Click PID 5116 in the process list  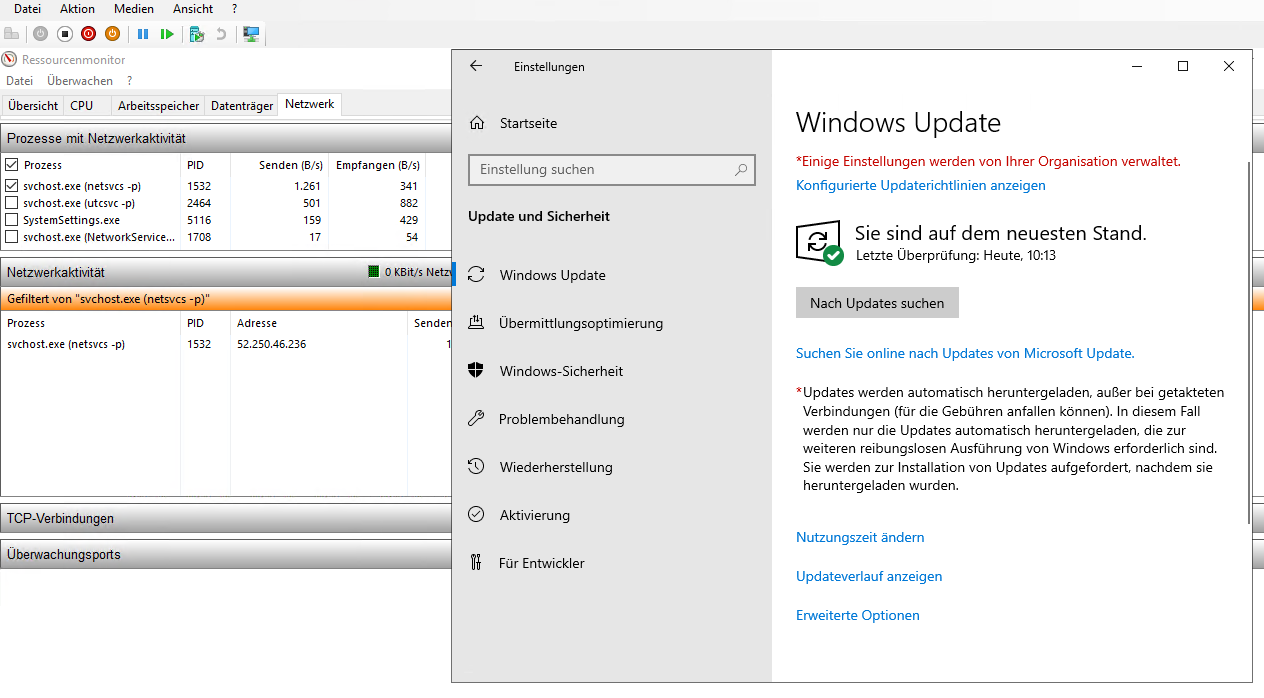click(x=199, y=220)
